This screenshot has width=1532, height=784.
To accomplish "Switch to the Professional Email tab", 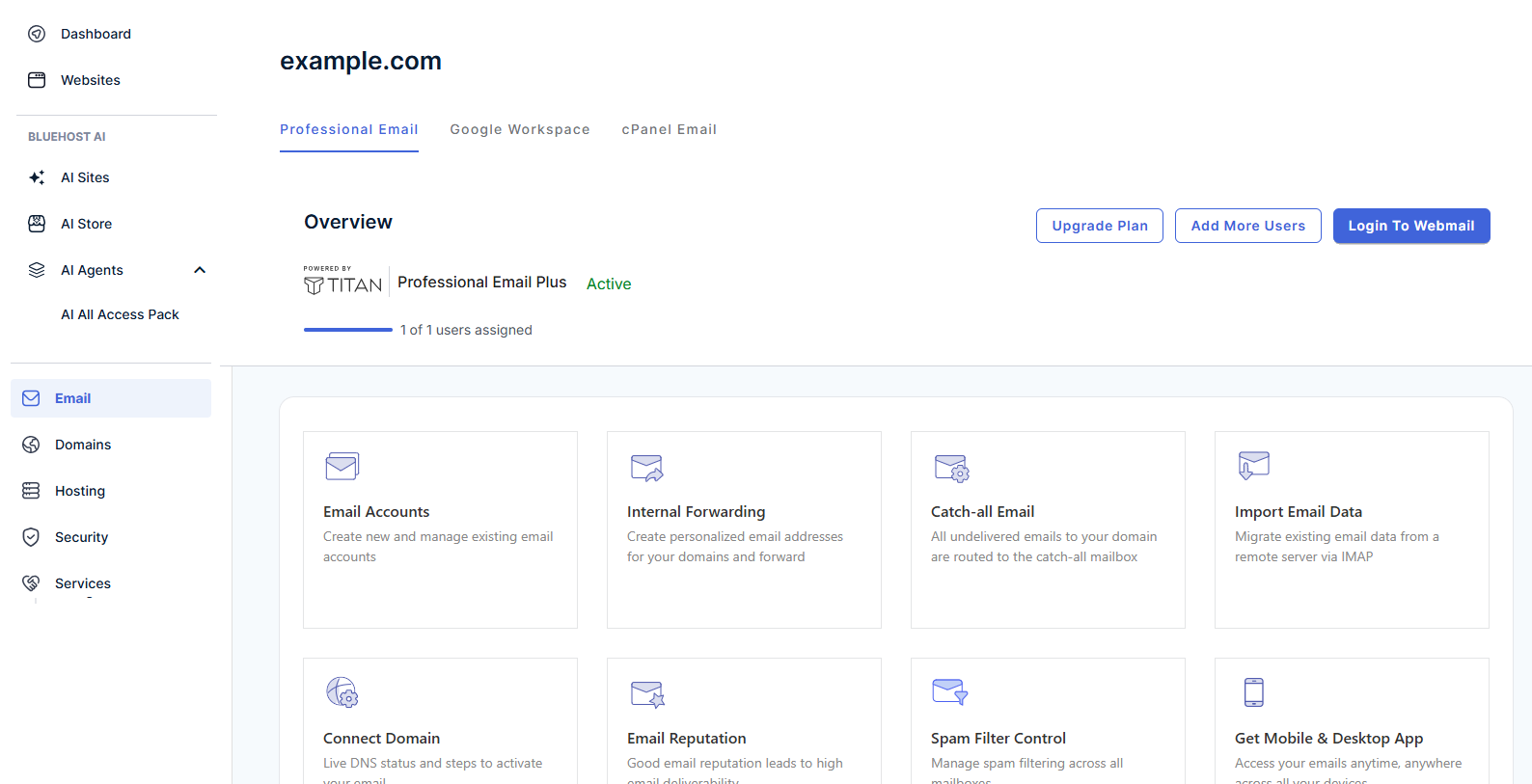I will click(x=349, y=129).
